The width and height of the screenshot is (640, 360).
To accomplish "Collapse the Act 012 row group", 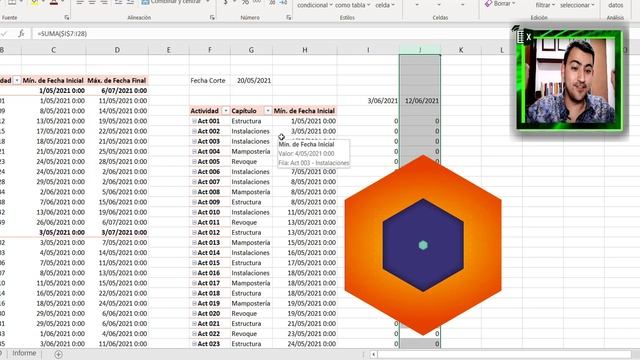I will [x=194, y=233].
